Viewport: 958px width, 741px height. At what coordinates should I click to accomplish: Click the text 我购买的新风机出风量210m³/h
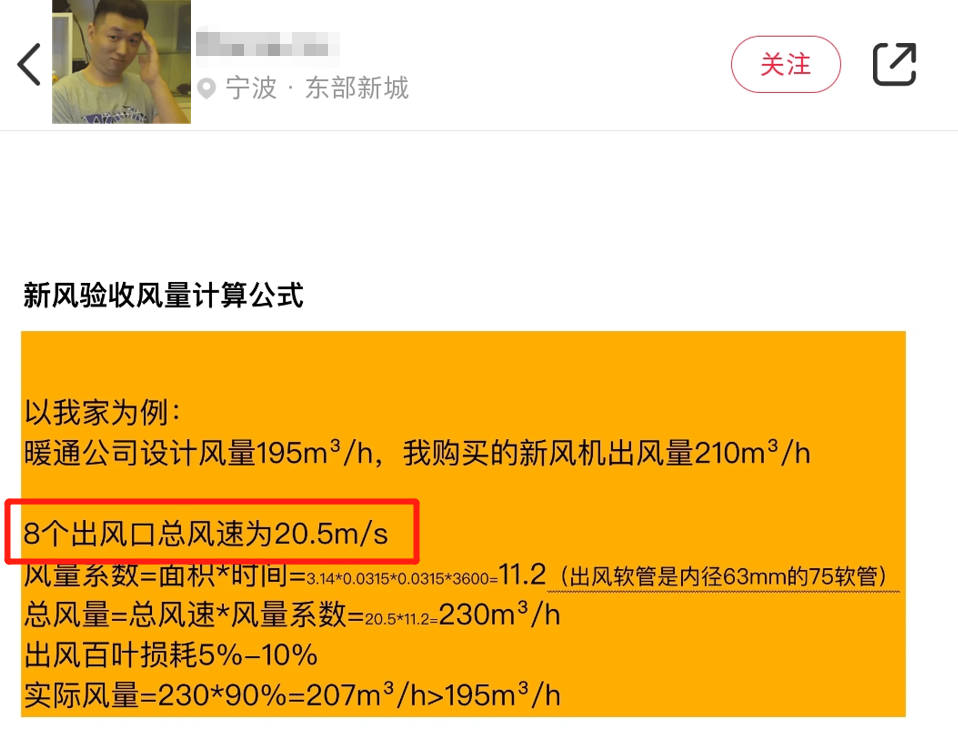[607, 453]
